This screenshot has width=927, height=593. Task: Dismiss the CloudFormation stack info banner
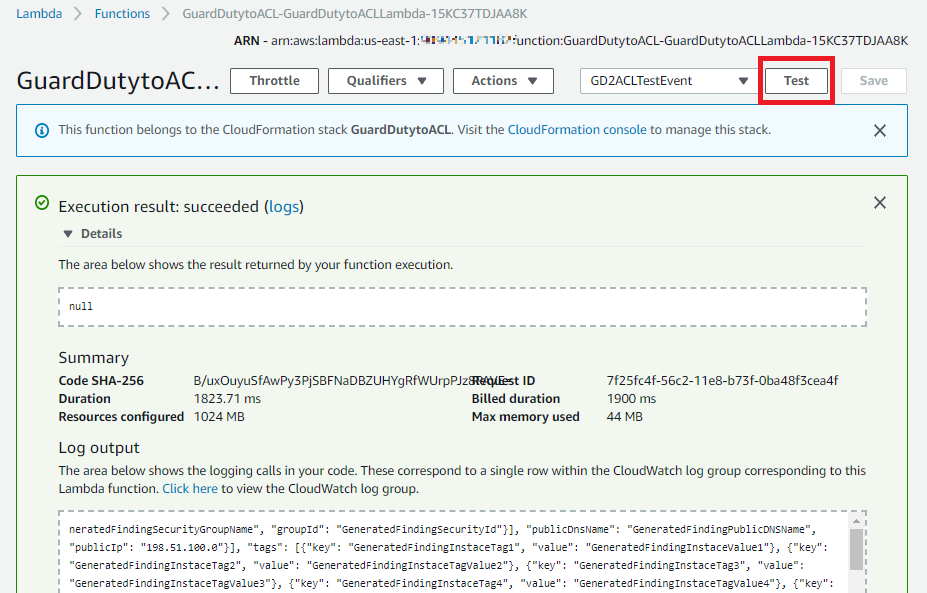tap(880, 131)
